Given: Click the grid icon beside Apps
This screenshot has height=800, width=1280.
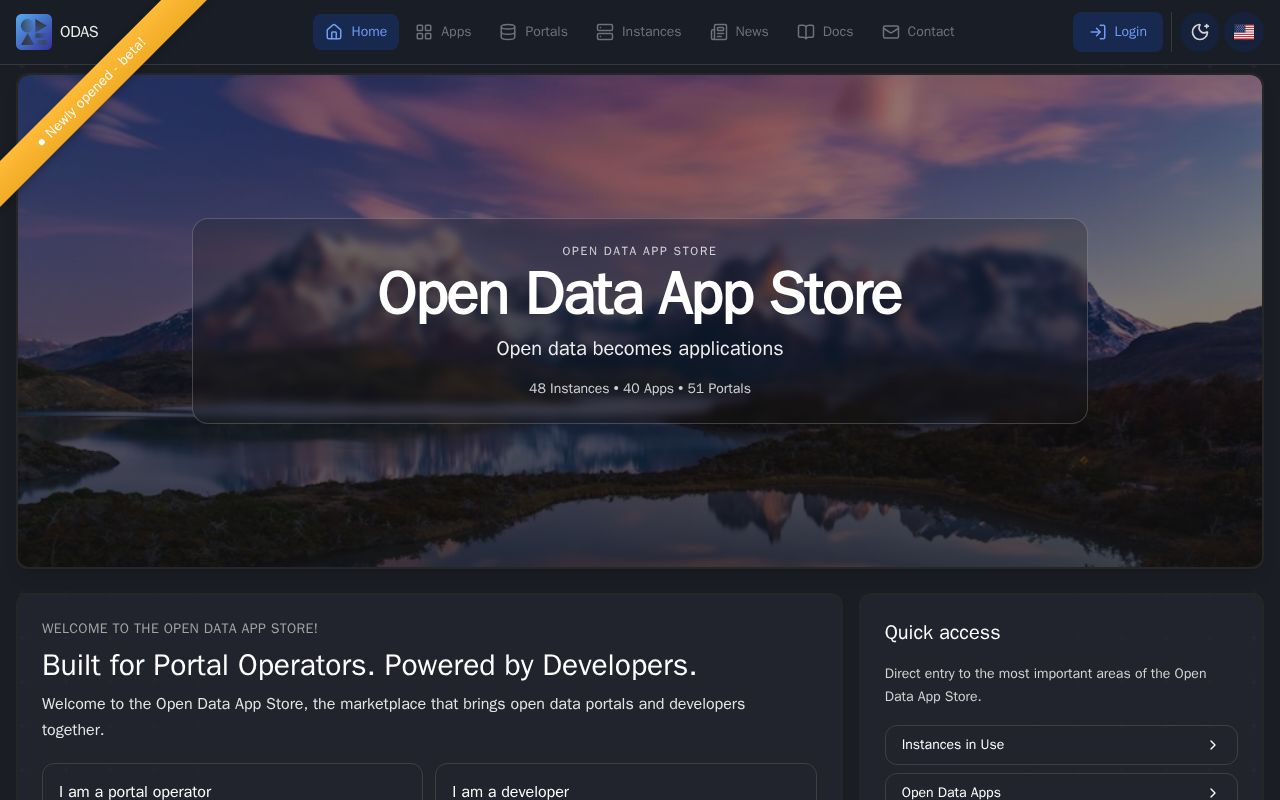Looking at the screenshot, I should pos(424,32).
